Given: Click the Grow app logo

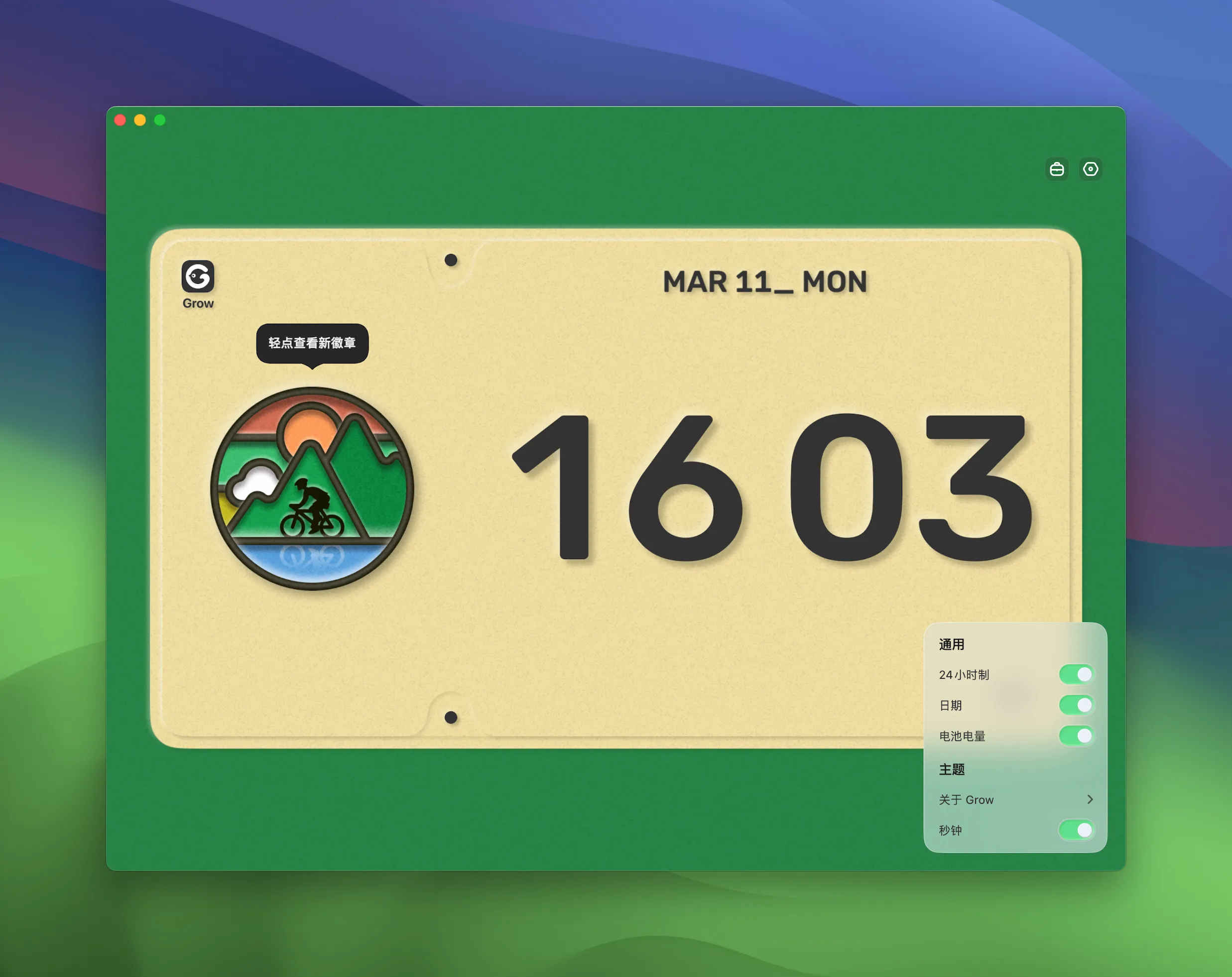Looking at the screenshot, I should pyautogui.click(x=198, y=276).
